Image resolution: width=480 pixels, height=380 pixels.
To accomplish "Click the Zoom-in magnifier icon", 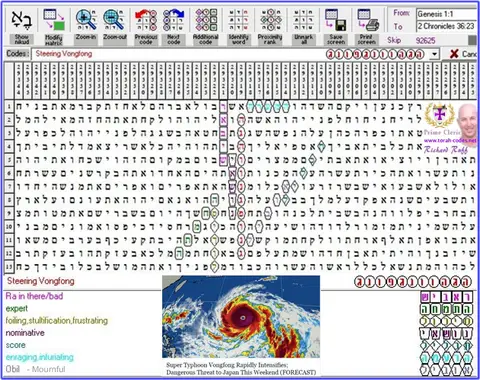I will click(86, 20).
